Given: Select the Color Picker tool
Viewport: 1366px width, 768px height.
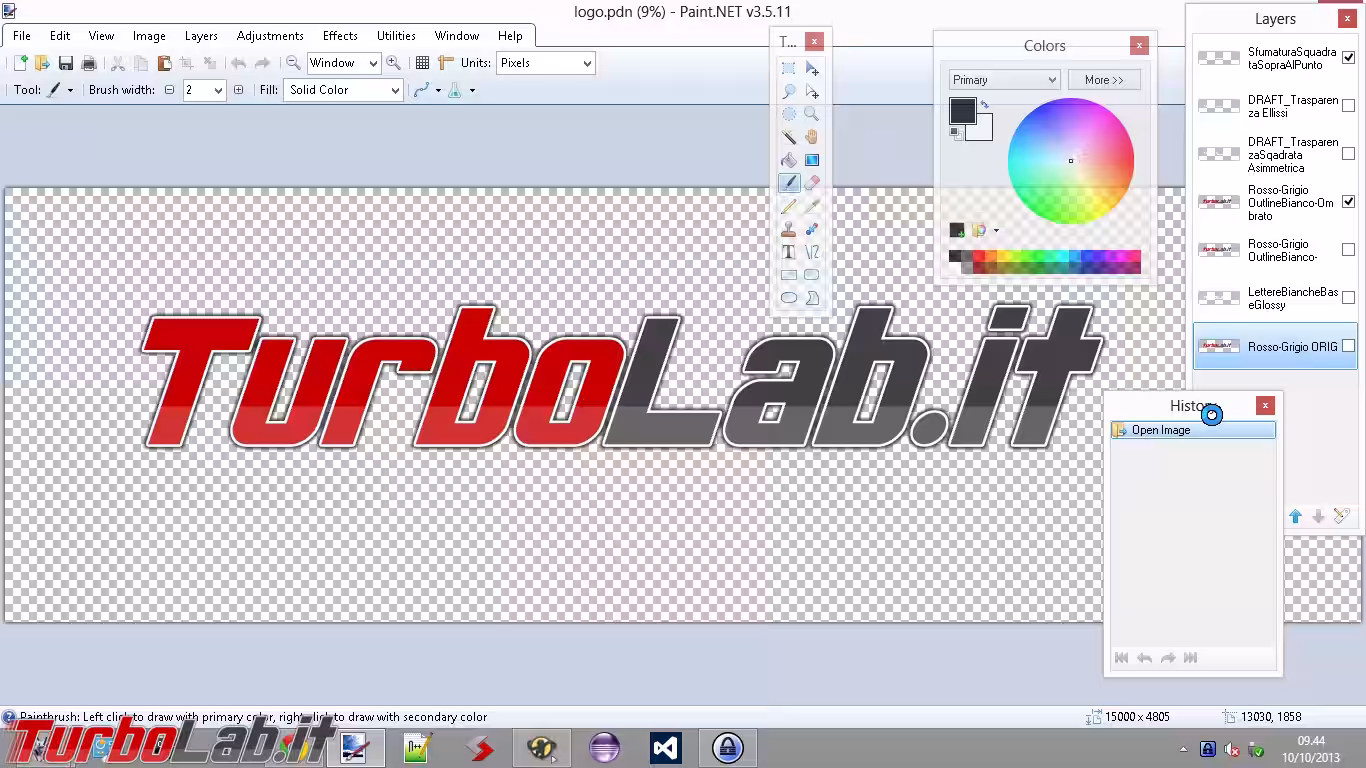Looking at the screenshot, I should 812,206.
